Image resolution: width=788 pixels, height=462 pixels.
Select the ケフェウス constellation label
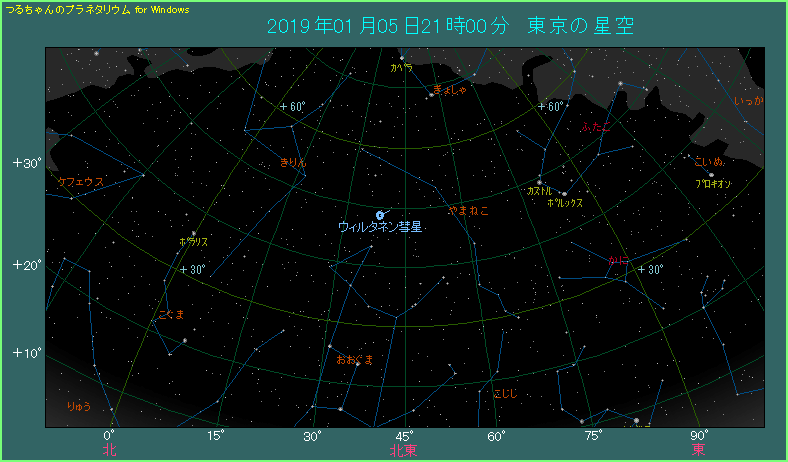pyautogui.click(x=80, y=181)
